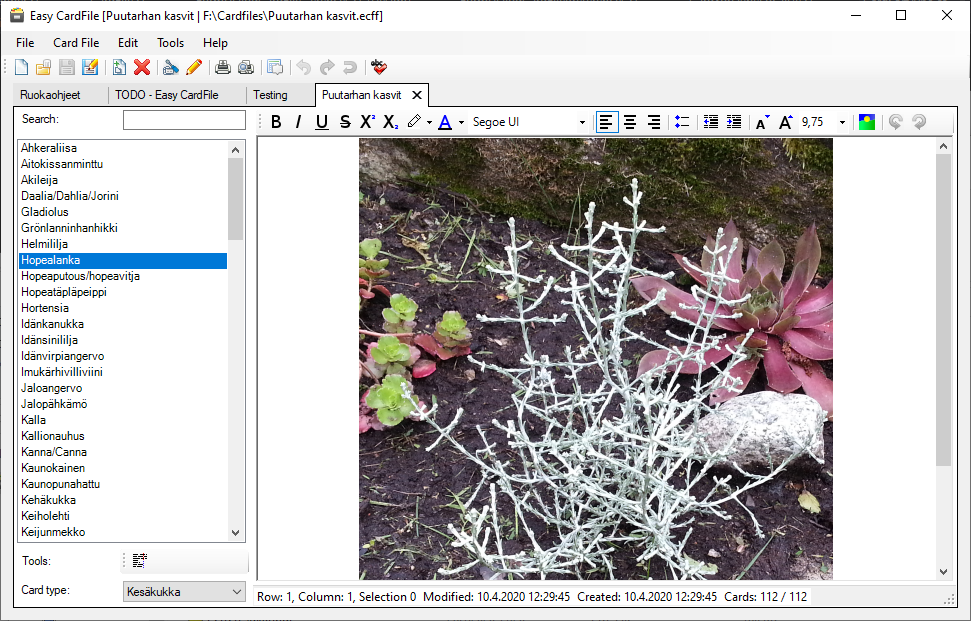Open the Help menu
The image size is (971, 621).
pos(216,43)
